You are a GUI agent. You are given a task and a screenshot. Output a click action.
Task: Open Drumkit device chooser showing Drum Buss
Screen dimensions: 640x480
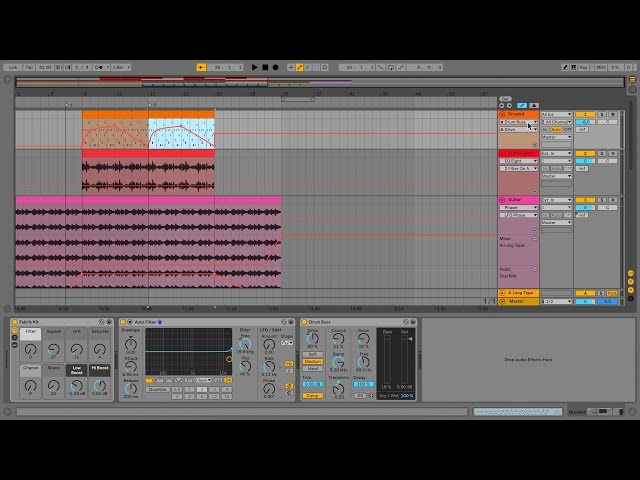pyautogui.click(x=519, y=122)
